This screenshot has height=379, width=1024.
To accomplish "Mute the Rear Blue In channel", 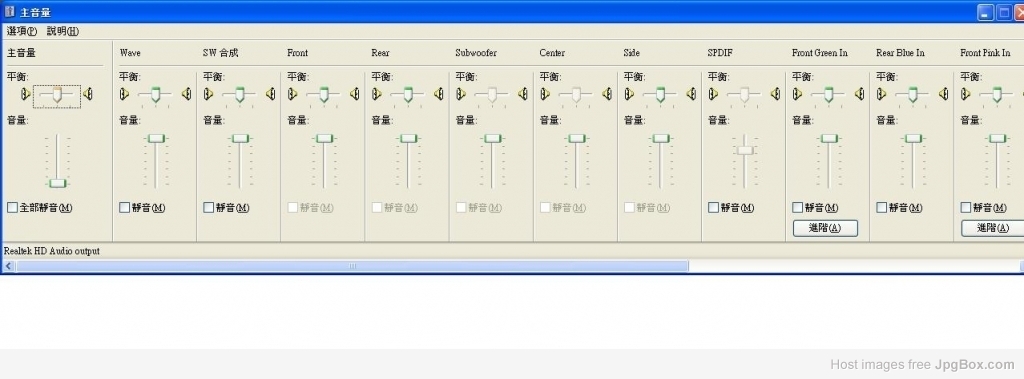I will tap(882, 208).
